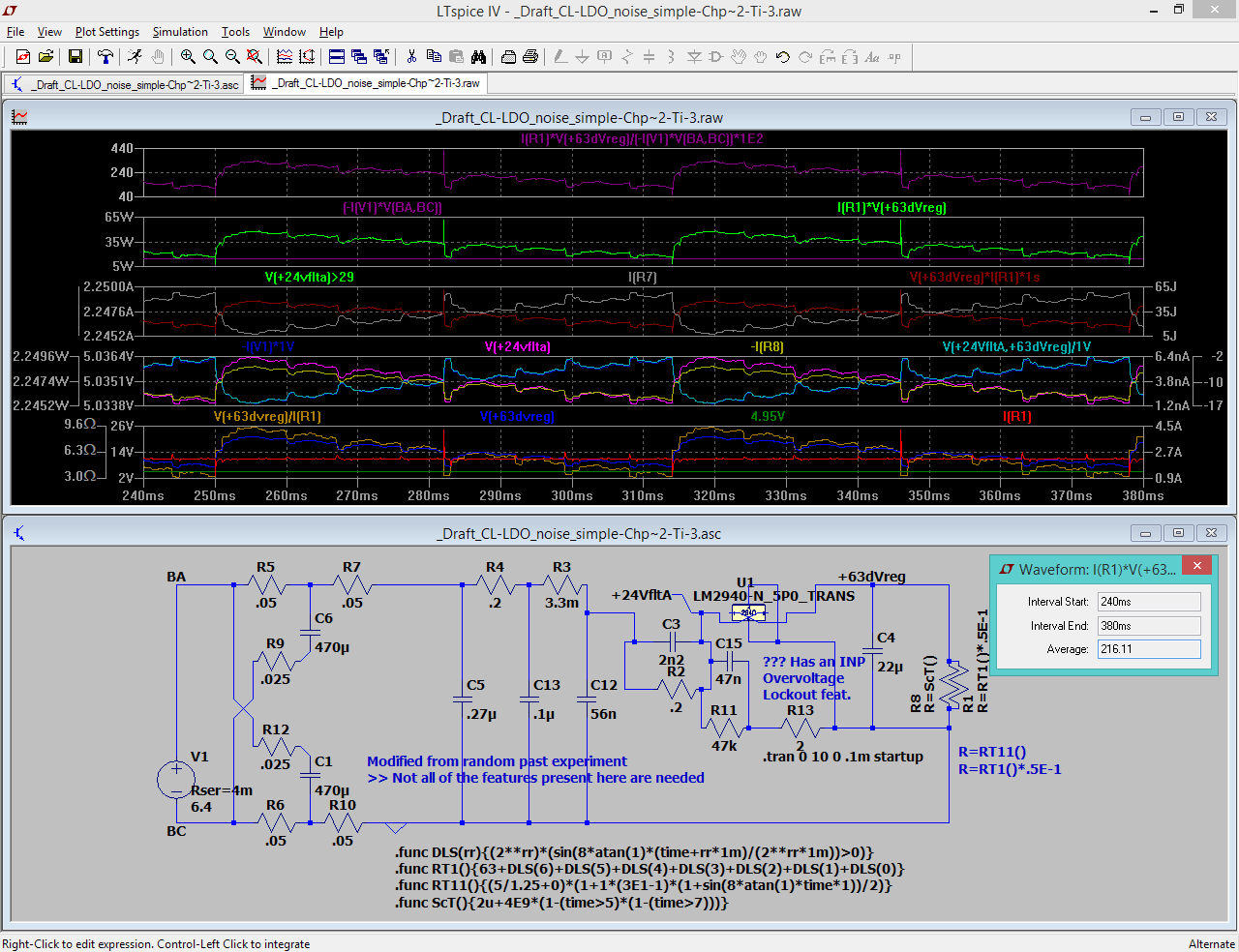Image resolution: width=1239 pixels, height=952 pixels.
Task: Open the File menu
Action: tap(15, 32)
